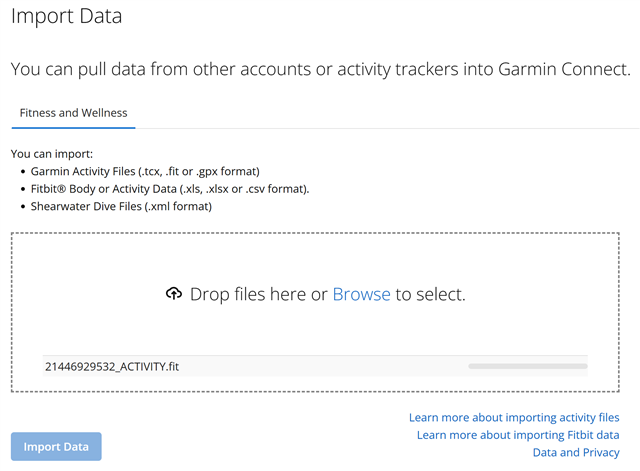Click the cloud upload icon
This screenshot has height=471, width=640.
click(x=174, y=295)
